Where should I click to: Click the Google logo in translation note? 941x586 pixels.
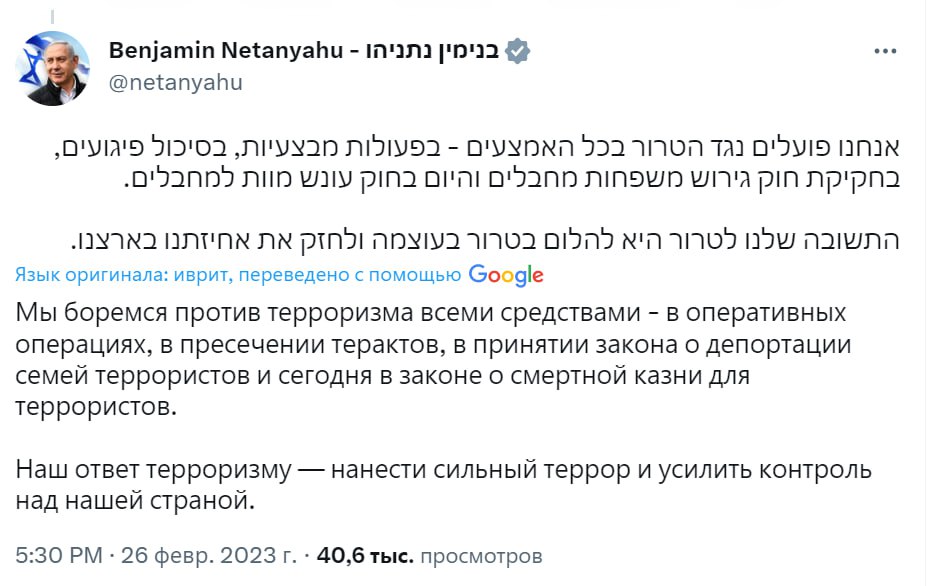(x=505, y=274)
